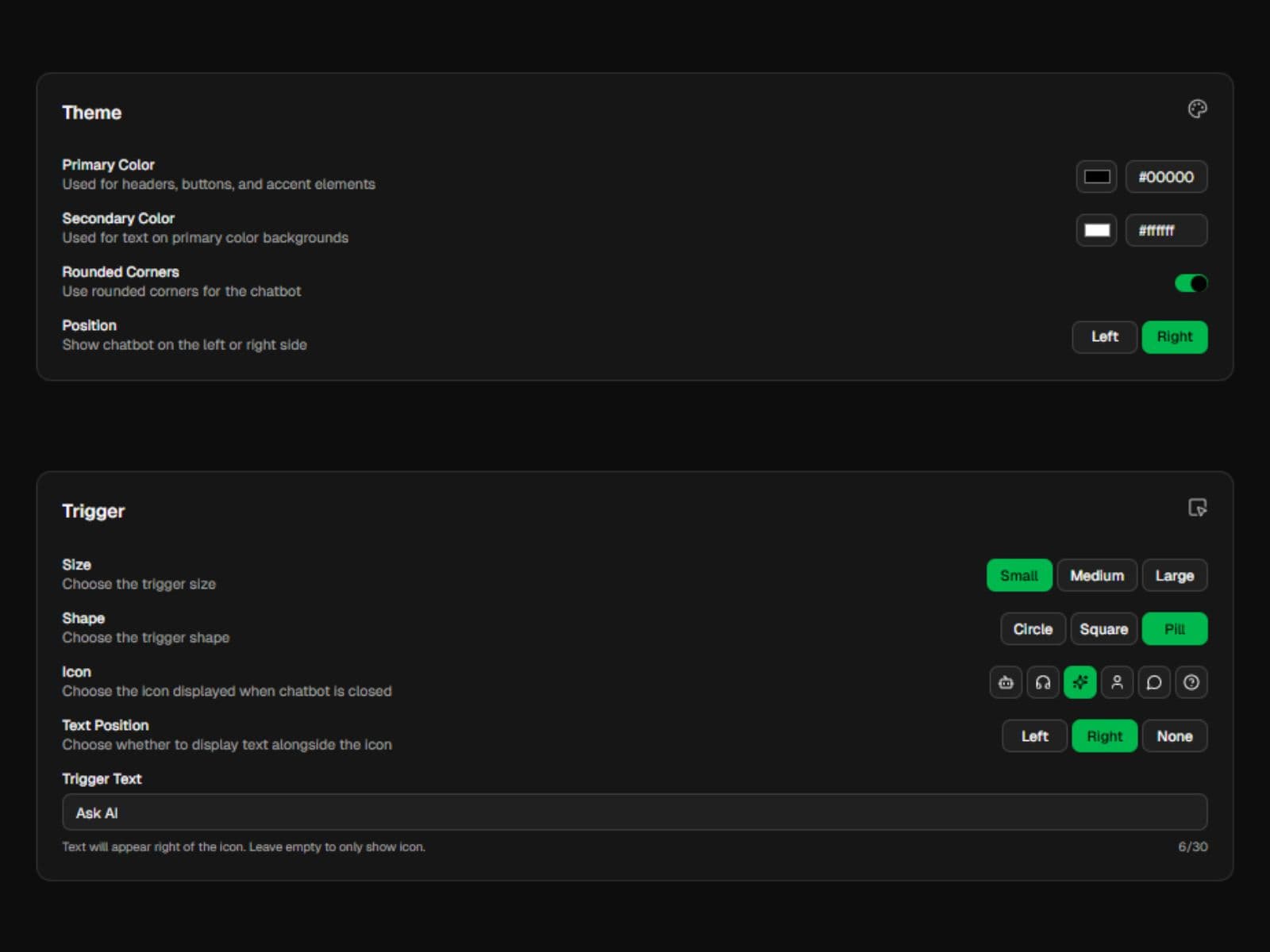The image size is (1270, 952).
Task: Set chatbot Position to Right
Action: (x=1175, y=337)
